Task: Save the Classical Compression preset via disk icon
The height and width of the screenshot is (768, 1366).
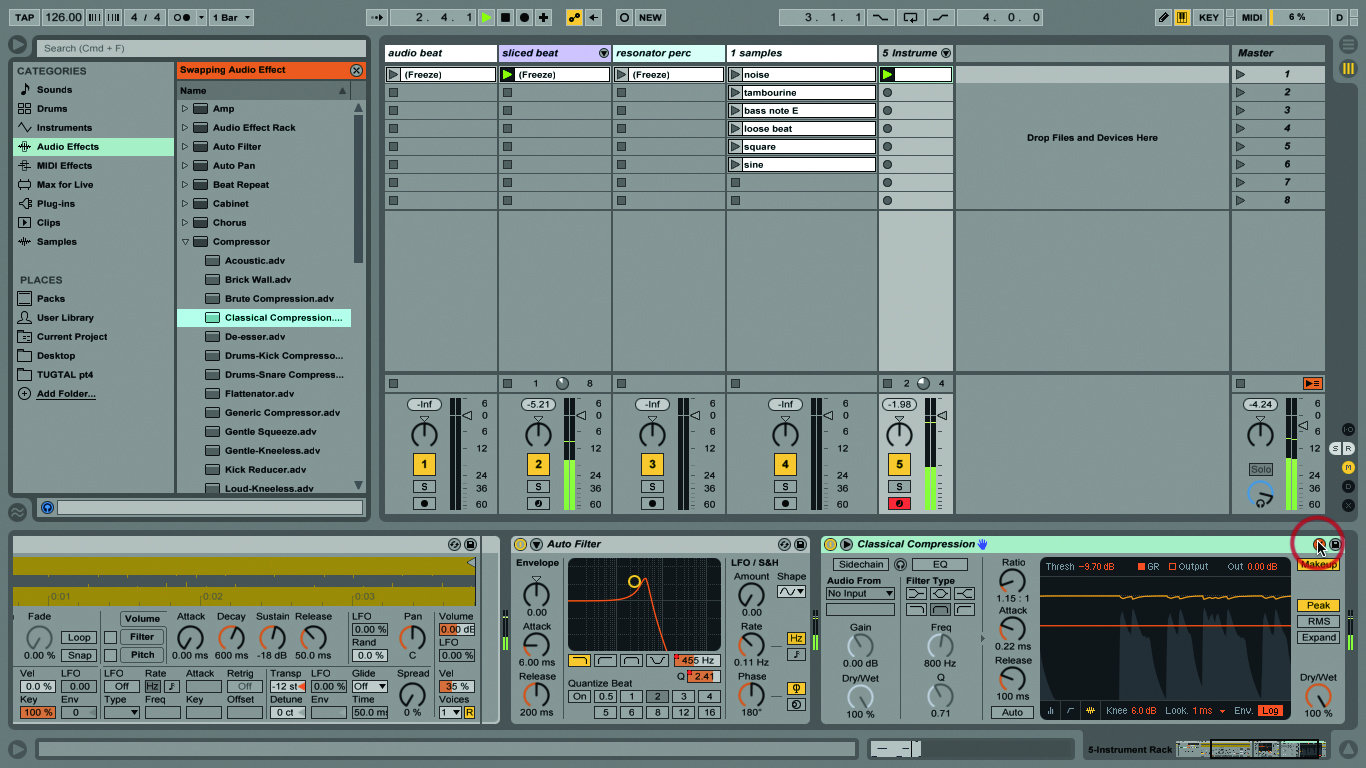Action: [1335, 544]
